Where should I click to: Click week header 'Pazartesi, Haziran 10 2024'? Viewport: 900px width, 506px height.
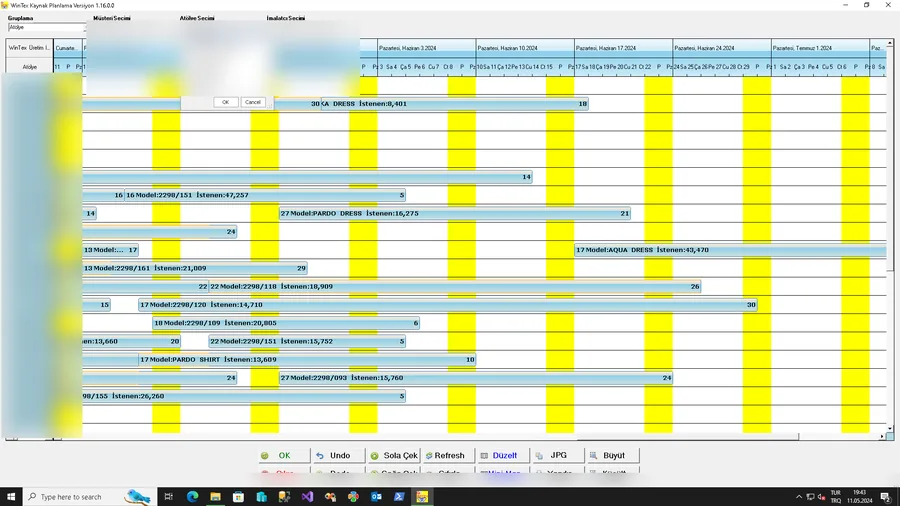525,48
